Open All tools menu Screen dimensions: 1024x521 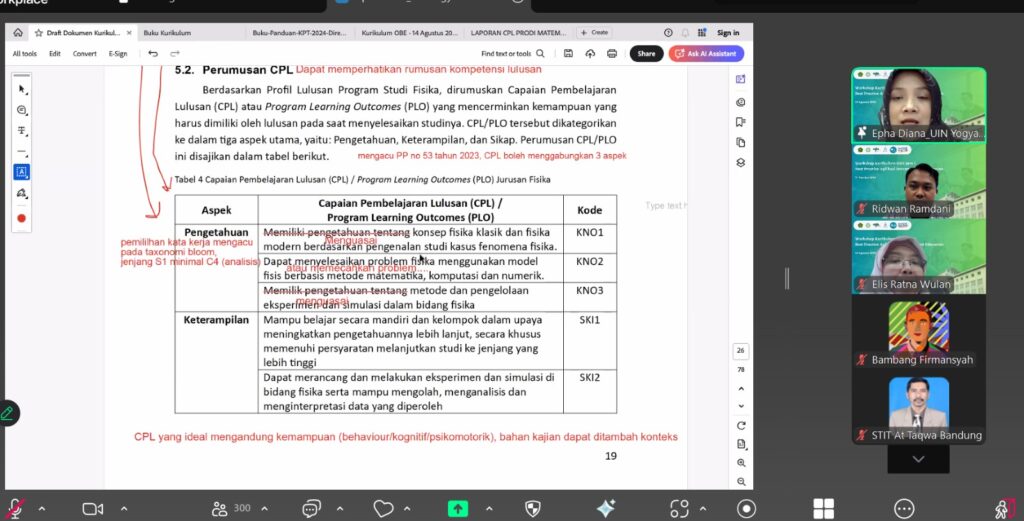(25, 54)
